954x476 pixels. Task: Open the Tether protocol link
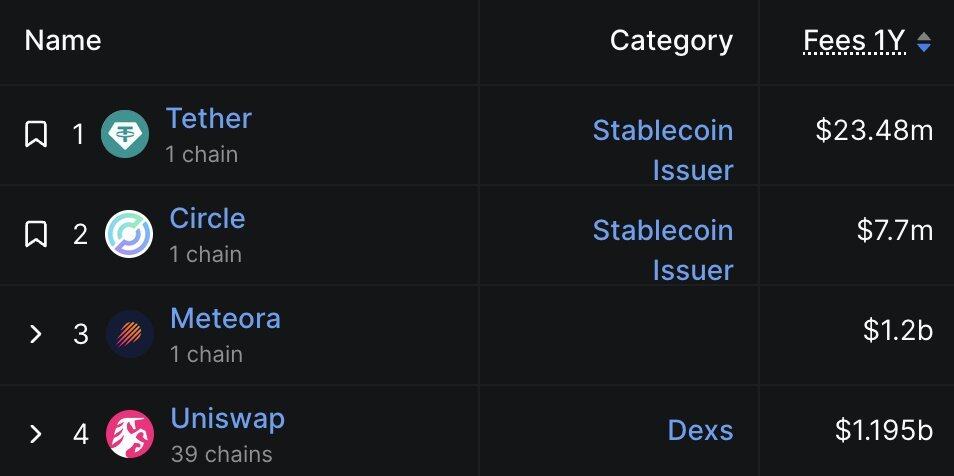click(x=208, y=118)
